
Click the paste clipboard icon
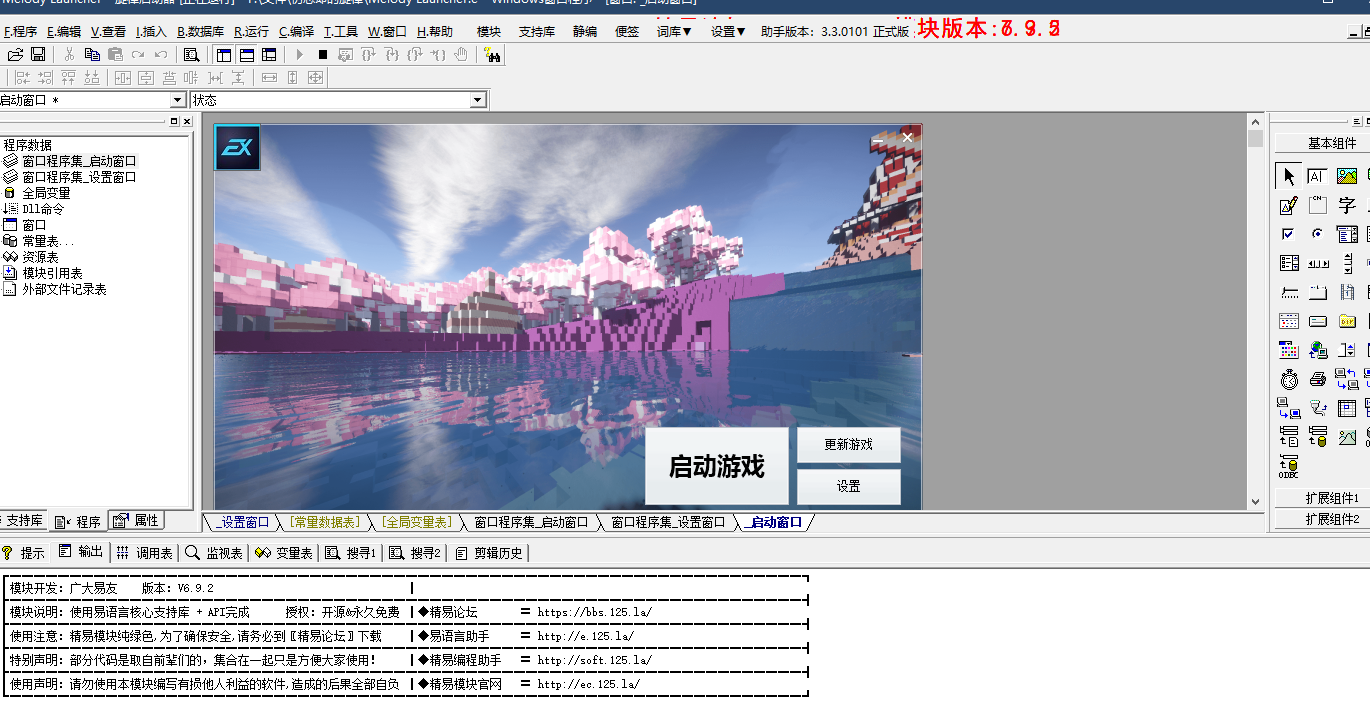click(115, 54)
